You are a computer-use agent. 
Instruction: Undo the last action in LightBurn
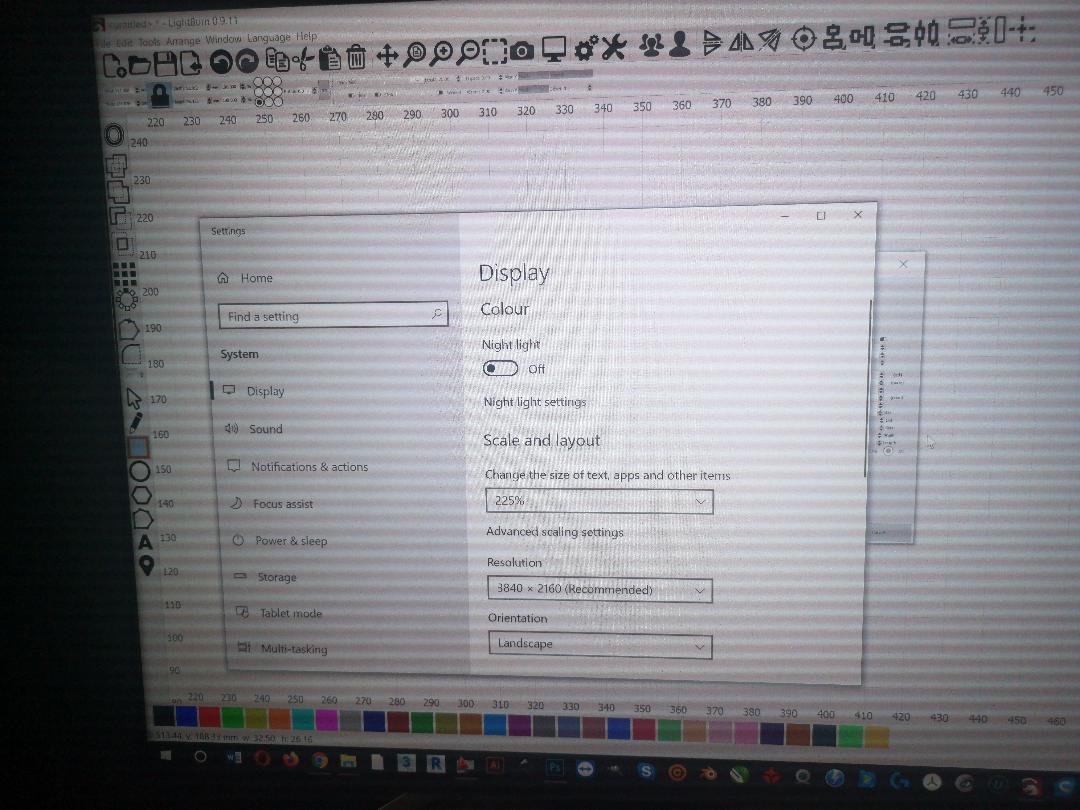[221, 62]
